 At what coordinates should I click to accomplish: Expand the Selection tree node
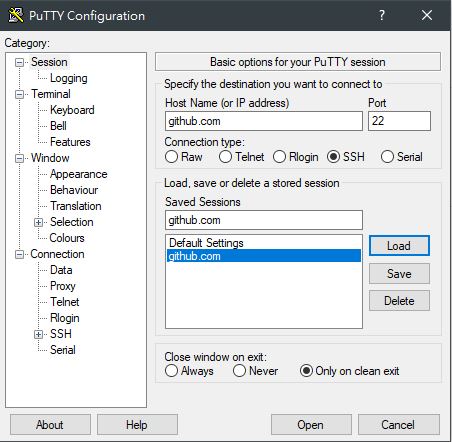click(x=39, y=222)
